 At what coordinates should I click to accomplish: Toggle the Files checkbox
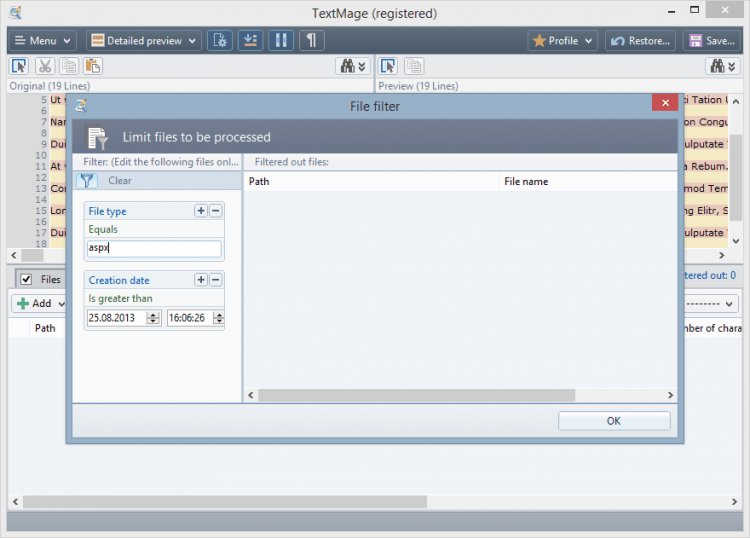click(26, 279)
